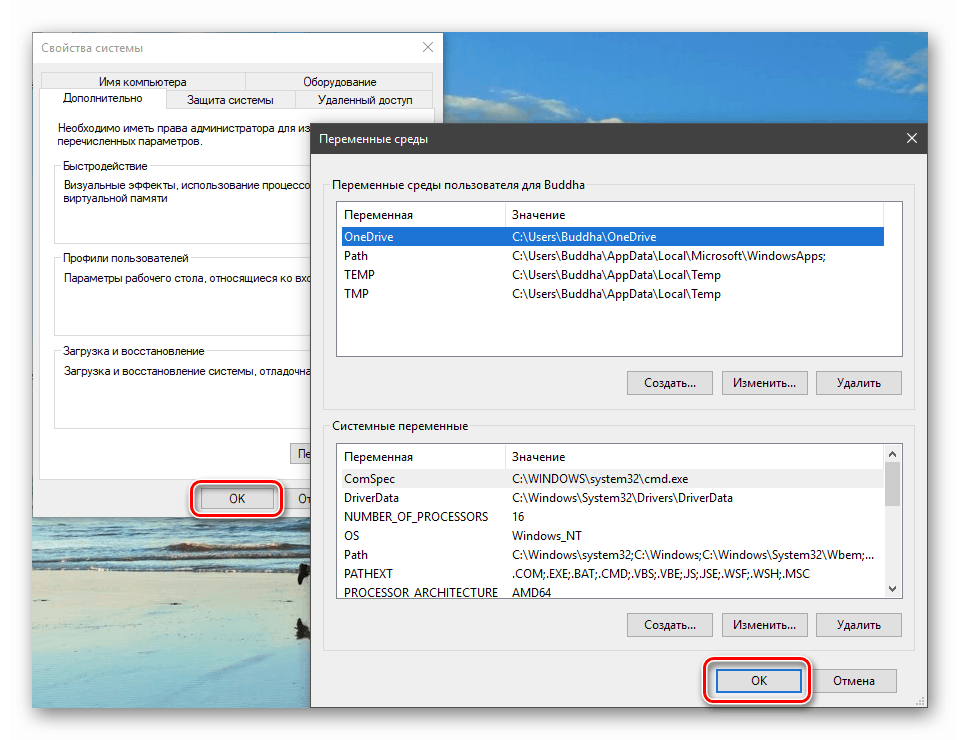Click Отмена in the Переменные среды dialog

coord(853,681)
